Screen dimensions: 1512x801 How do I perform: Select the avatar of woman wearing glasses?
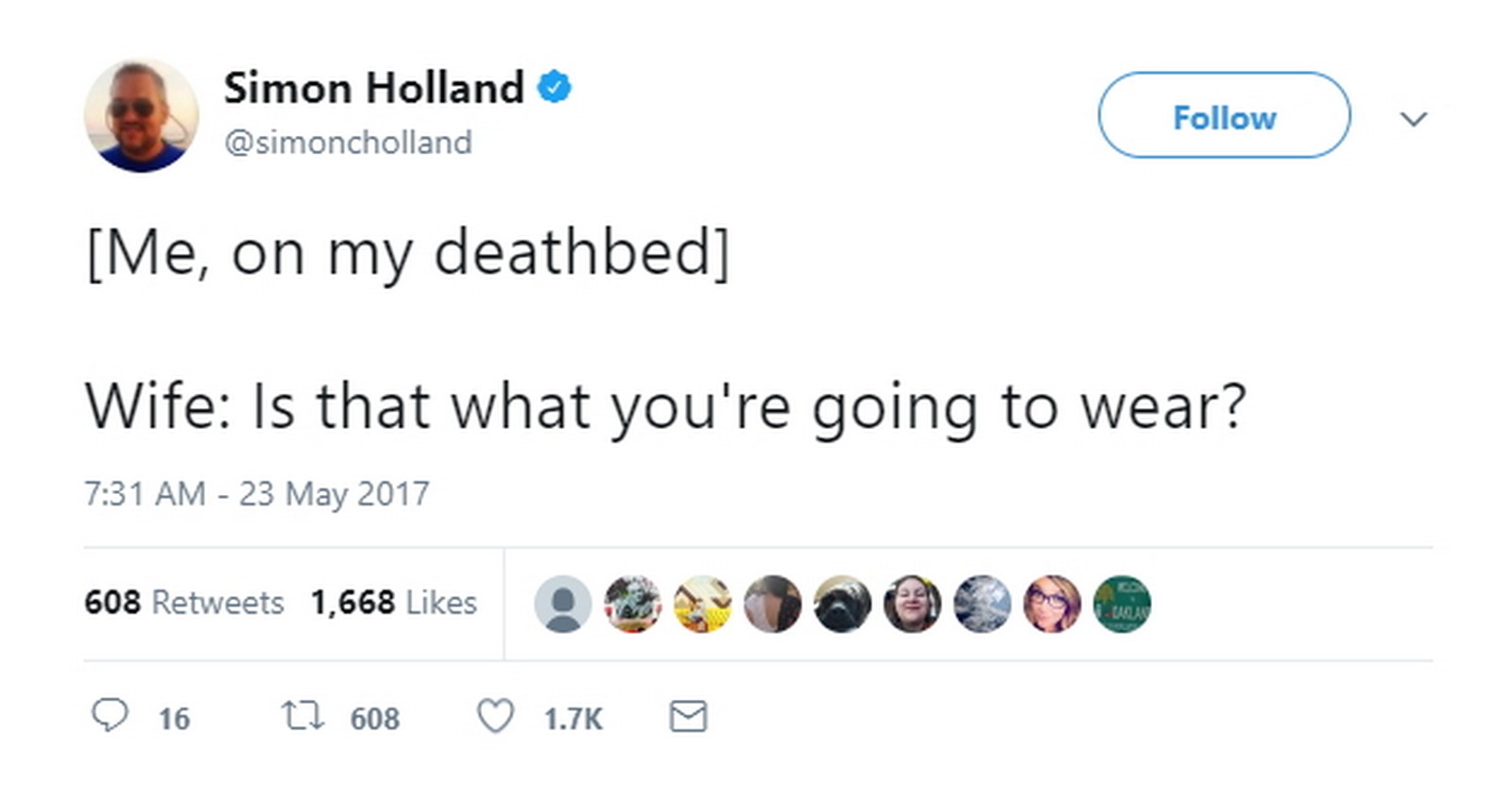click(x=1052, y=604)
